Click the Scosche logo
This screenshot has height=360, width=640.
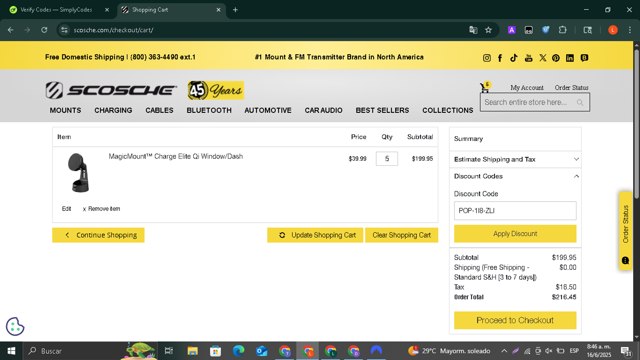pos(111,90)
